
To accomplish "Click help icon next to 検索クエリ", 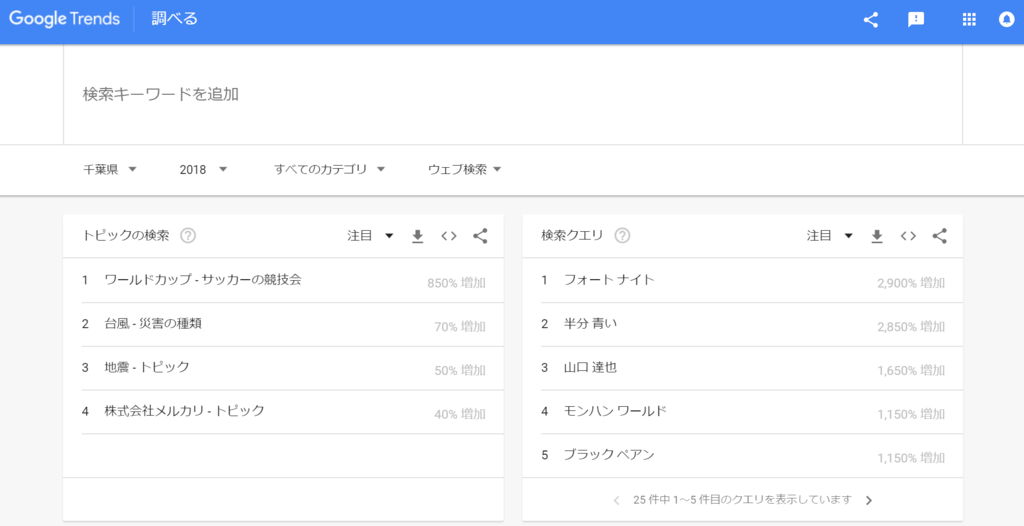I will 622,236.
